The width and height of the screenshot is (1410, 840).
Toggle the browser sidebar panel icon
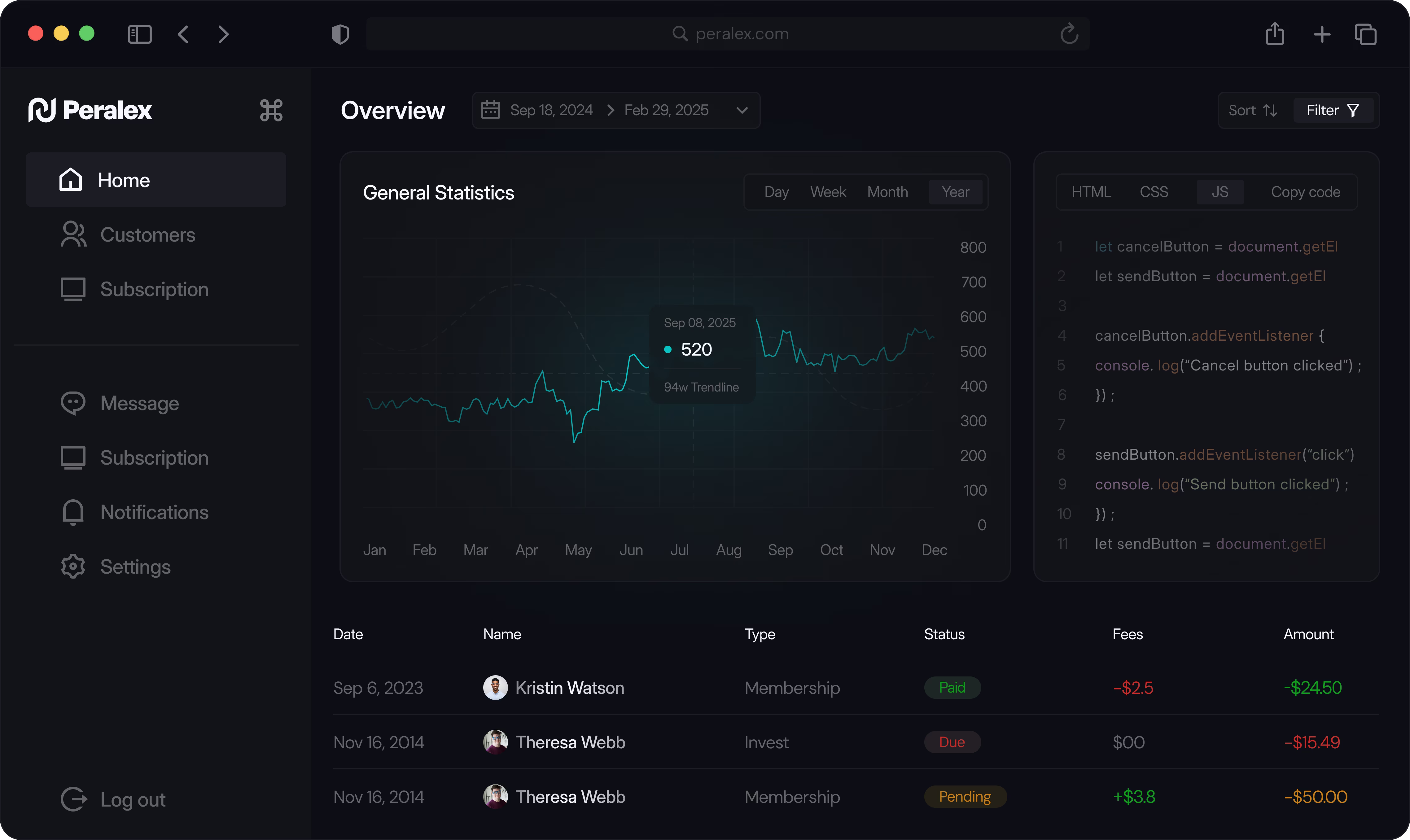pyautogui.click(x=140, y=34)
